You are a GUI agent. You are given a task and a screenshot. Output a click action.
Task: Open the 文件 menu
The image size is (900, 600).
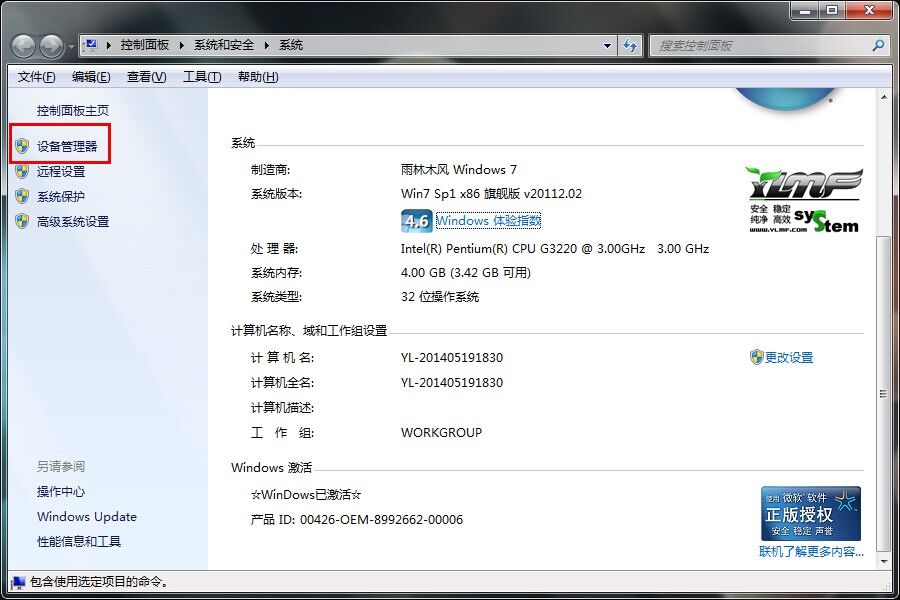pyautogui.click(x=35, y=76)
